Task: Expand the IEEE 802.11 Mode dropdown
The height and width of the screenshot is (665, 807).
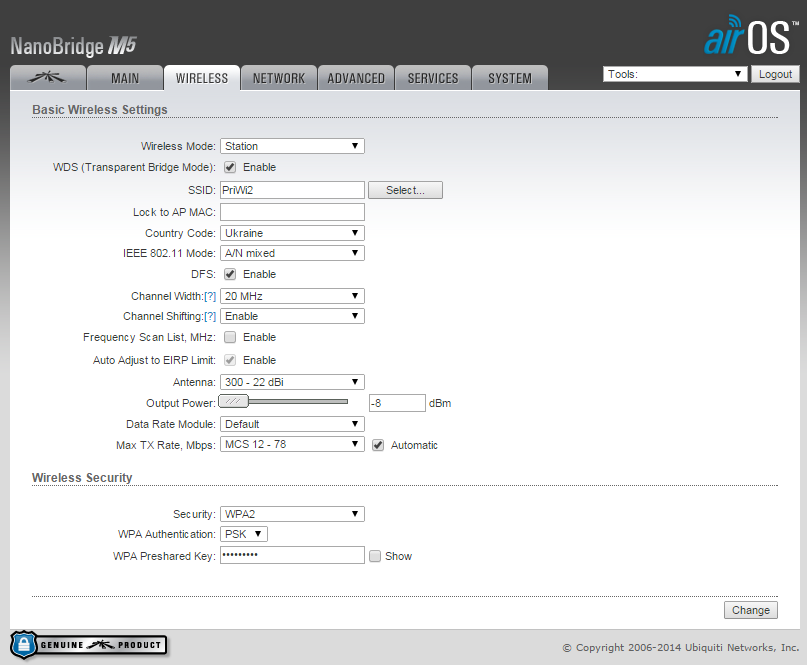Action: point(292,253)
